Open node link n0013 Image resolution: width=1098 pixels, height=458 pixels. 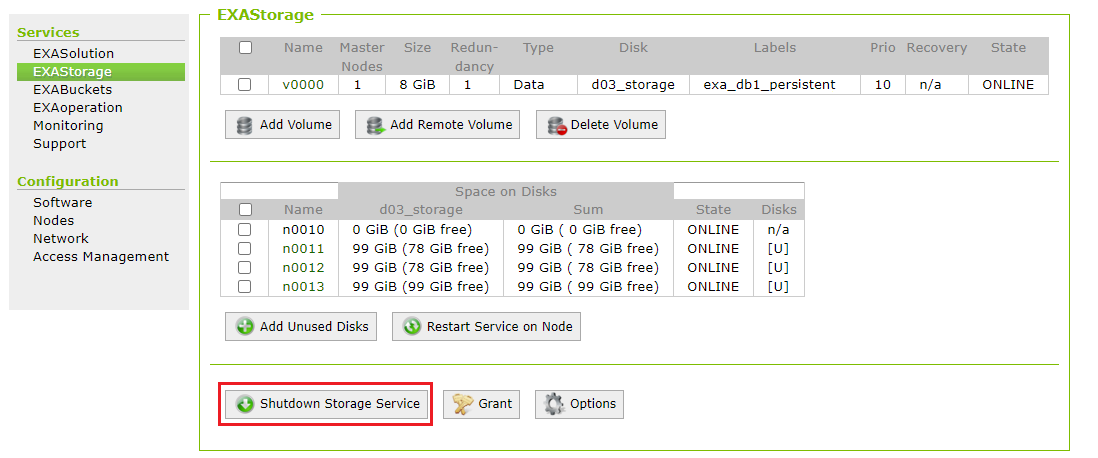pyautogui.click(x=303, y=286)
